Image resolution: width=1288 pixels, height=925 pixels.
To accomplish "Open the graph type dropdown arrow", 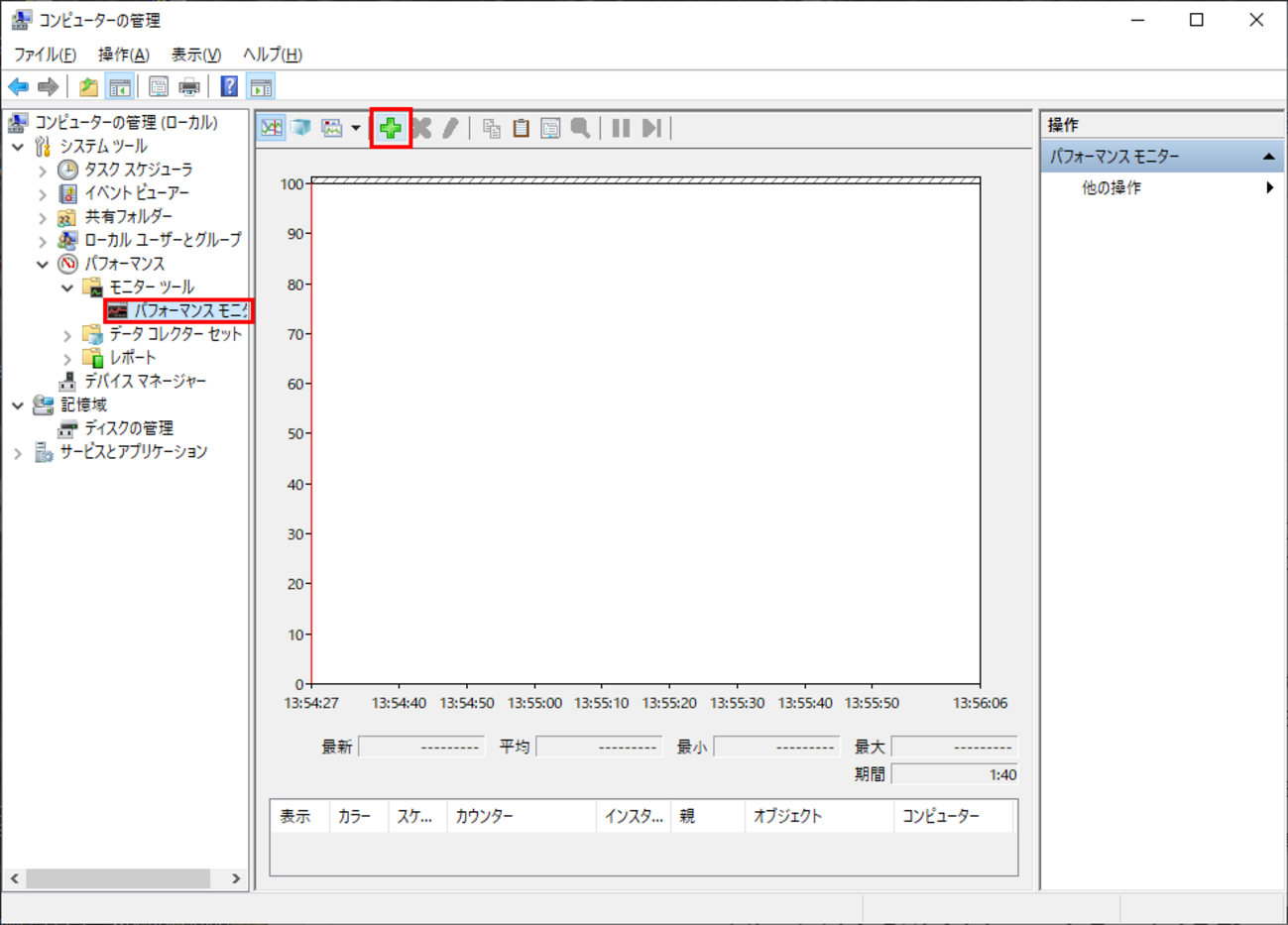I will pos(356,128).
